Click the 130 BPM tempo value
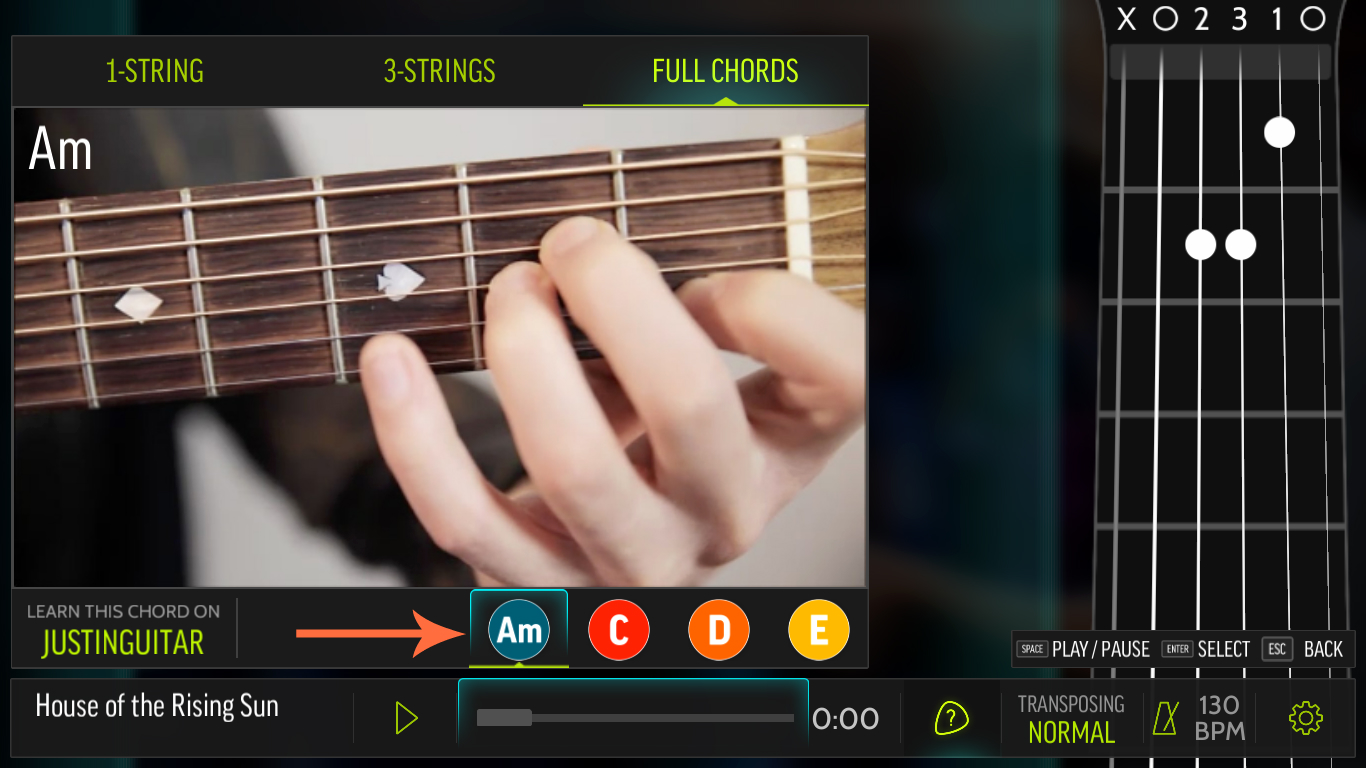1366x768 pixels. click(1219, 718)
